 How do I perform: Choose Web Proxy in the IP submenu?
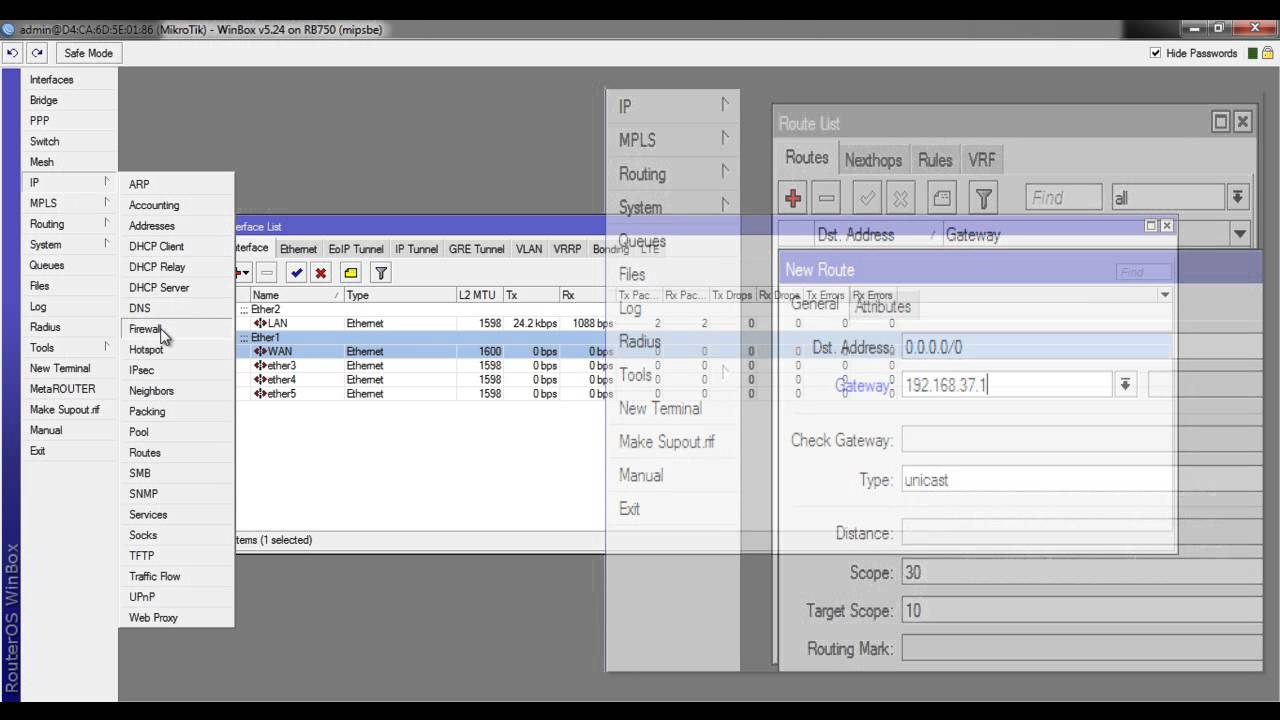click(x=153, y=617)
